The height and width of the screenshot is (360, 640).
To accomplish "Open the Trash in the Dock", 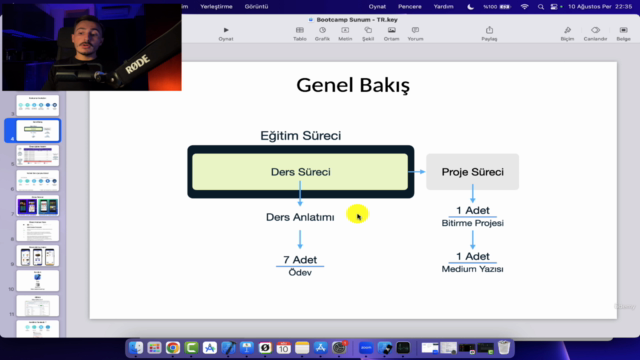I will click(x=504, y=348).
